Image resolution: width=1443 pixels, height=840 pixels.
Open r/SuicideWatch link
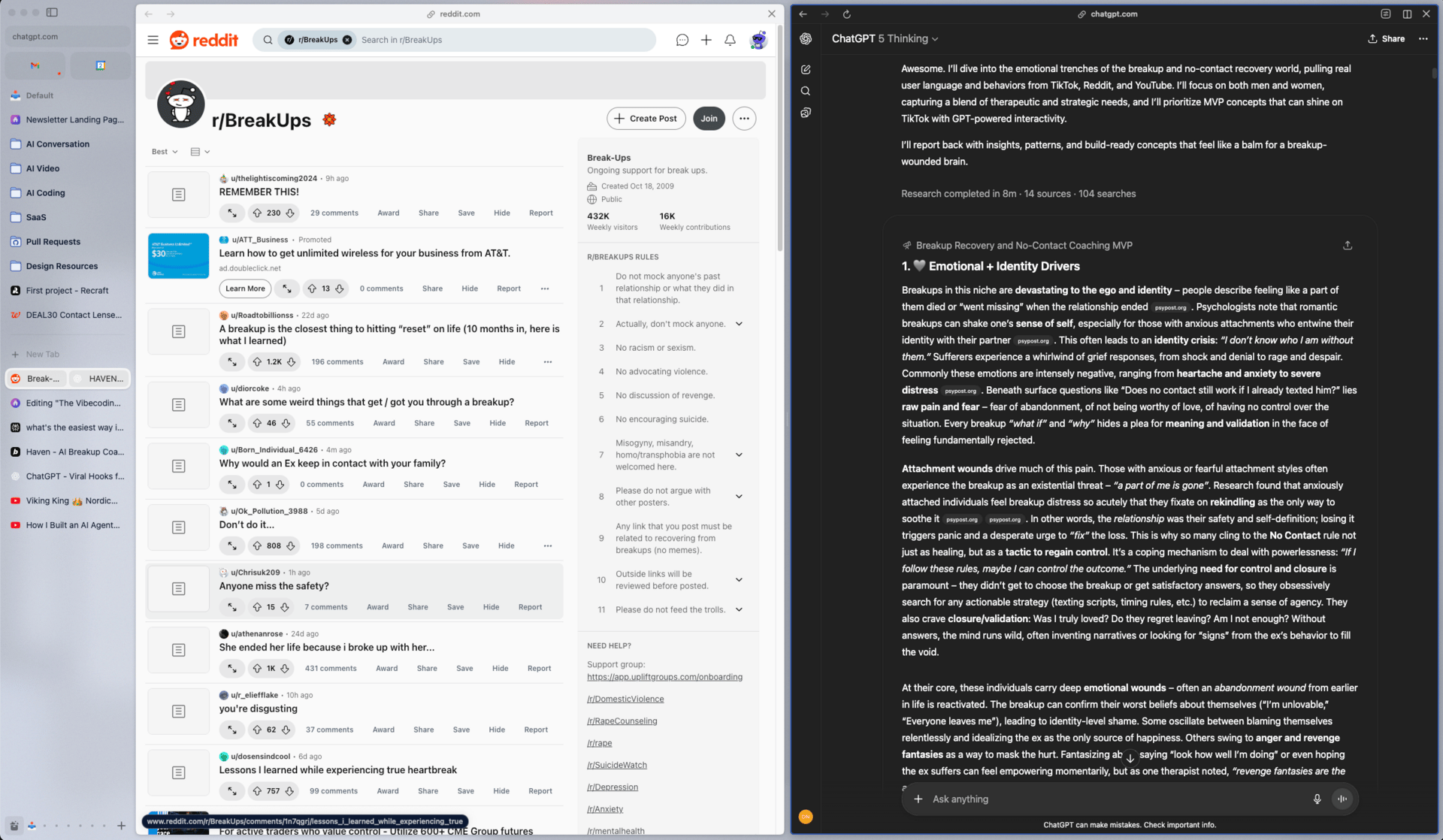(x=616, y=765)
